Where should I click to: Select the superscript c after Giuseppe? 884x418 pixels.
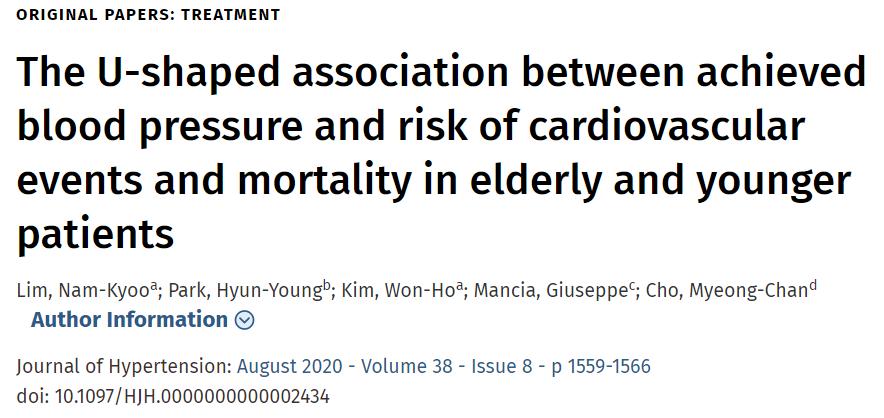(x=632, y=287)
